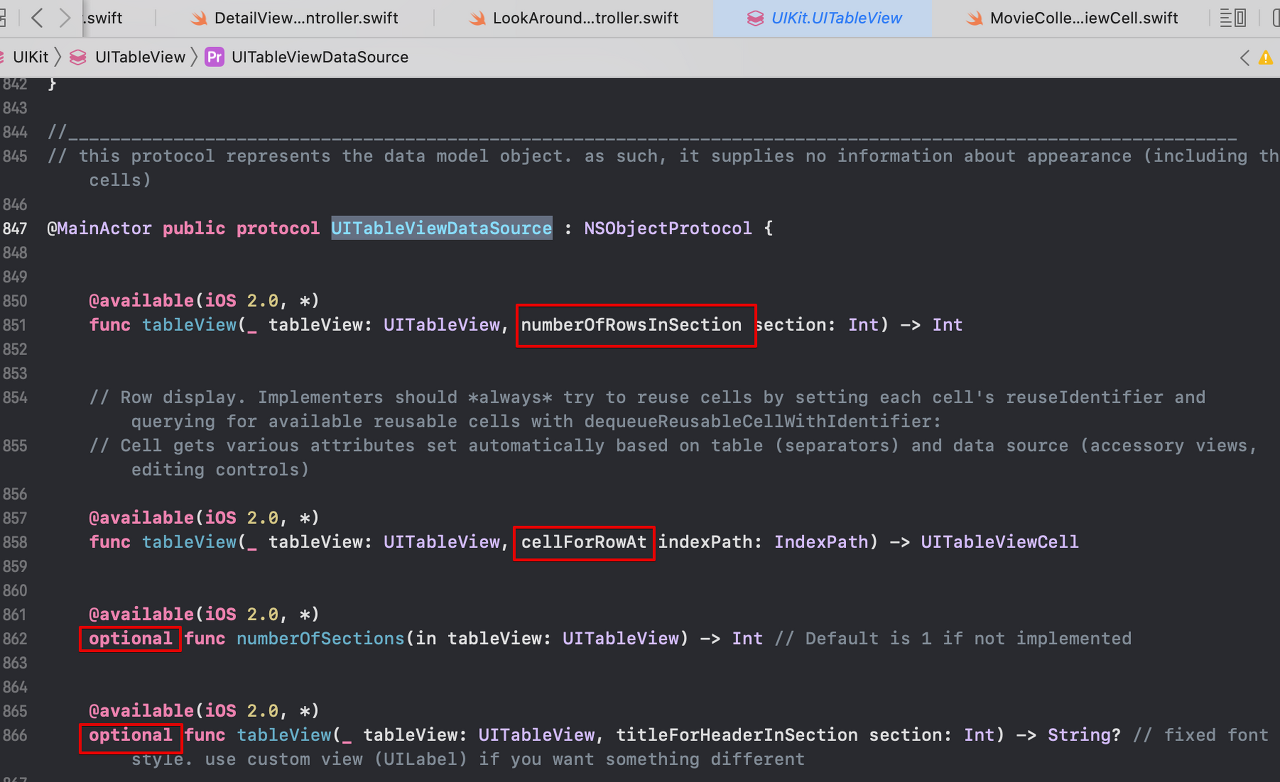Click line number 847 in the gutter

pos(14,228)
